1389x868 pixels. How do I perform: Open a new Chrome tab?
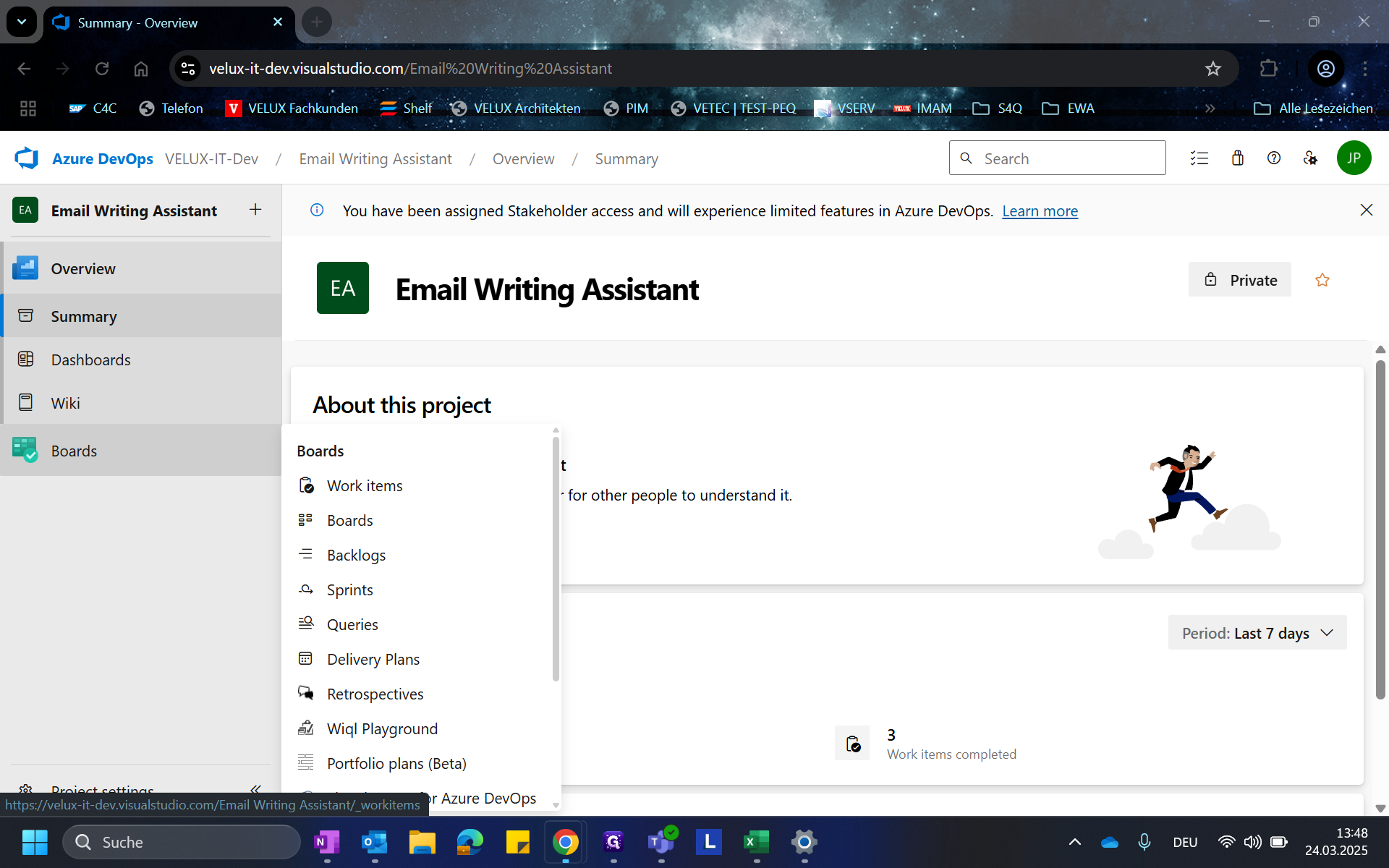[316, 22]
